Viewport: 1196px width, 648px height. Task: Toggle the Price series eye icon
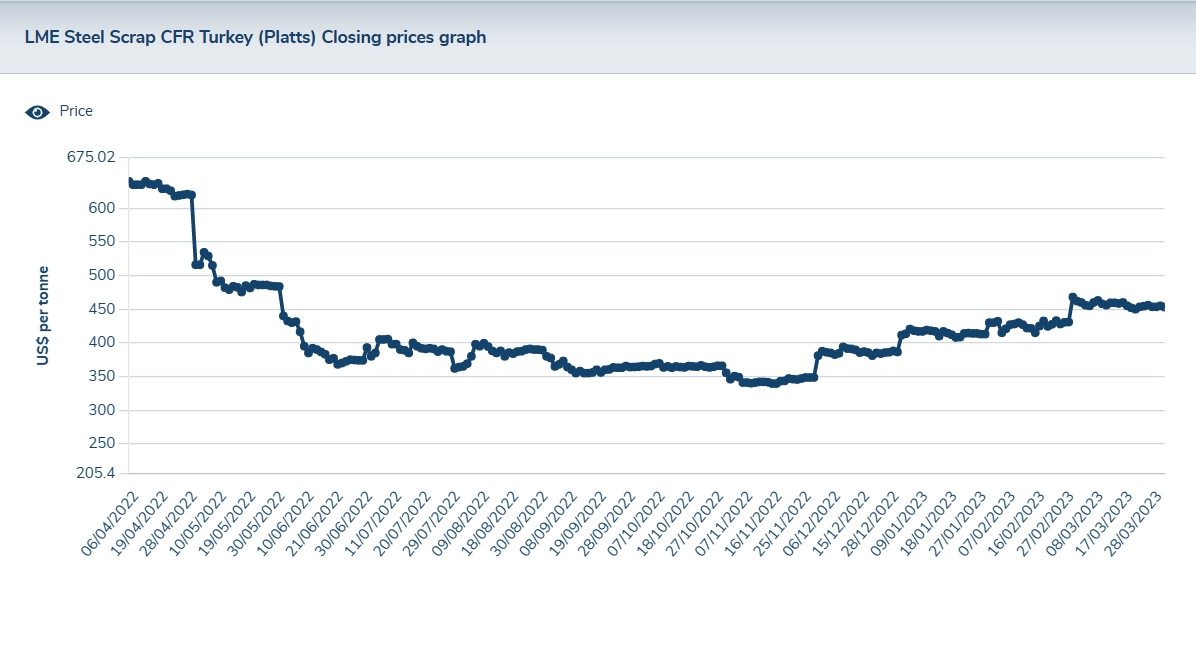coord(37,112)
